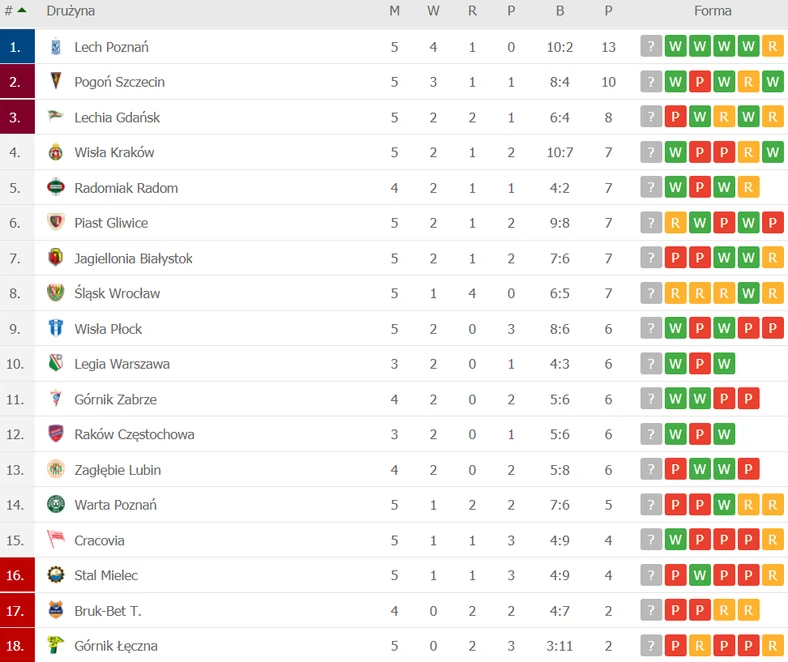Sort by the Drużyna column header
The image size is (788, 662).
[70, 11]
